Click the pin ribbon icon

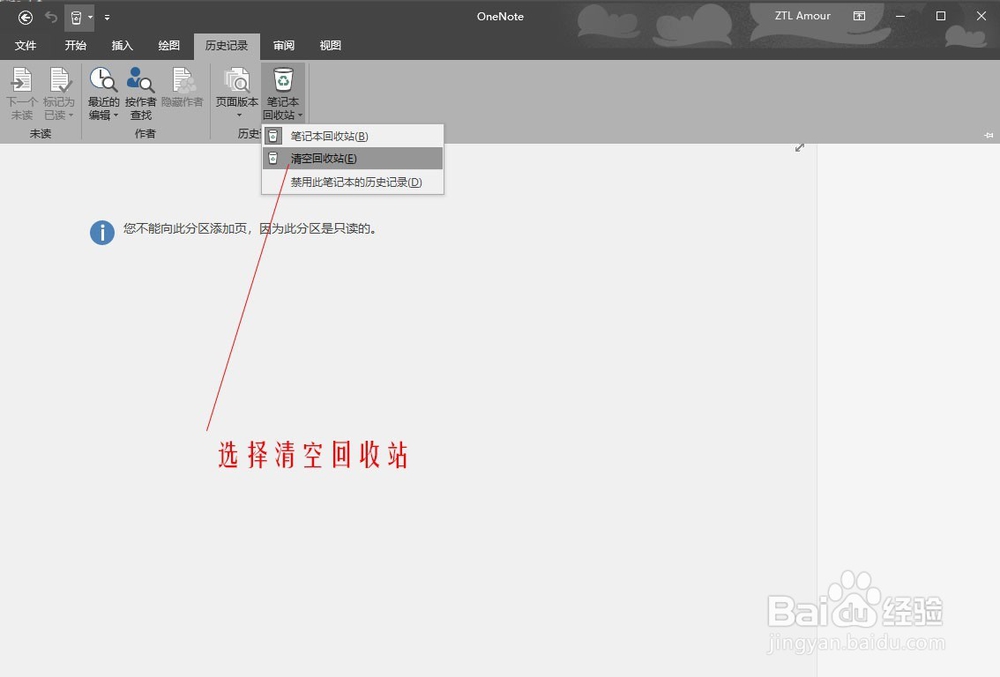(989, 135)
